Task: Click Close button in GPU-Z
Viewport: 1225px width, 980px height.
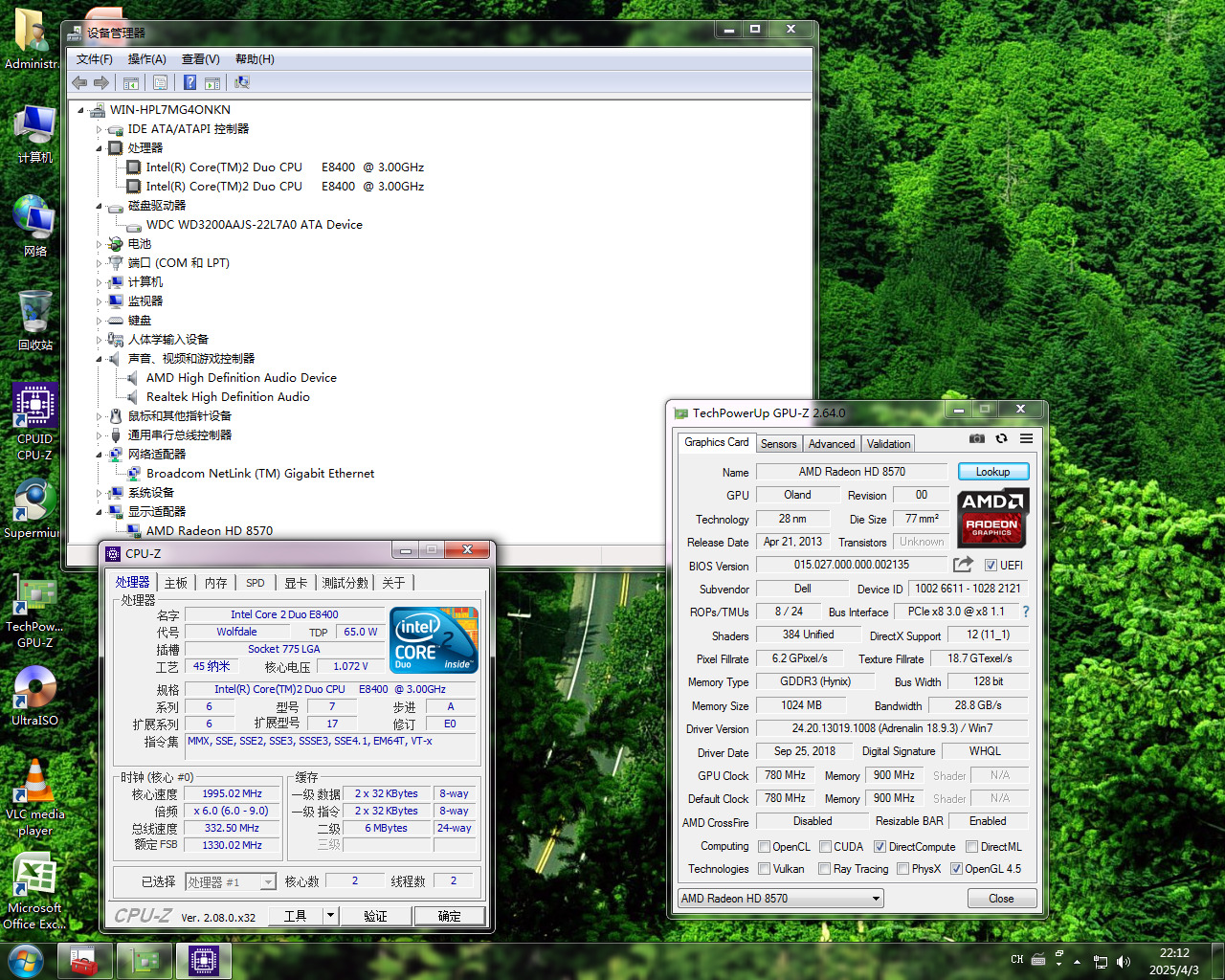Action: (x=1001, y=899)
